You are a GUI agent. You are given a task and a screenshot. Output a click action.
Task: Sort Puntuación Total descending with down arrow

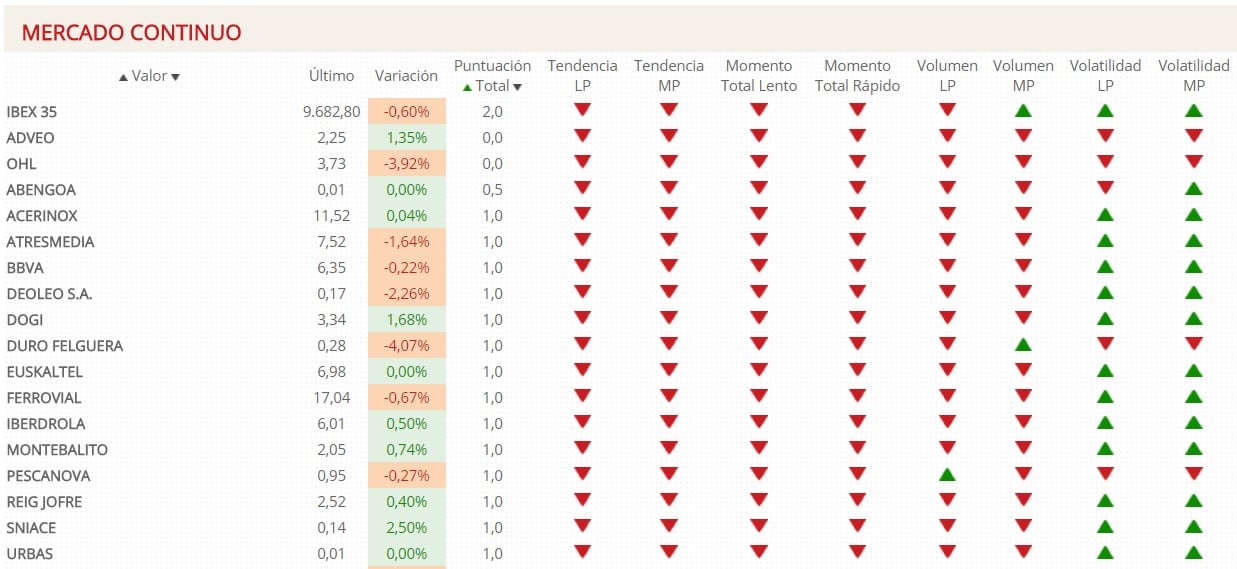click(x=518, y=87)
